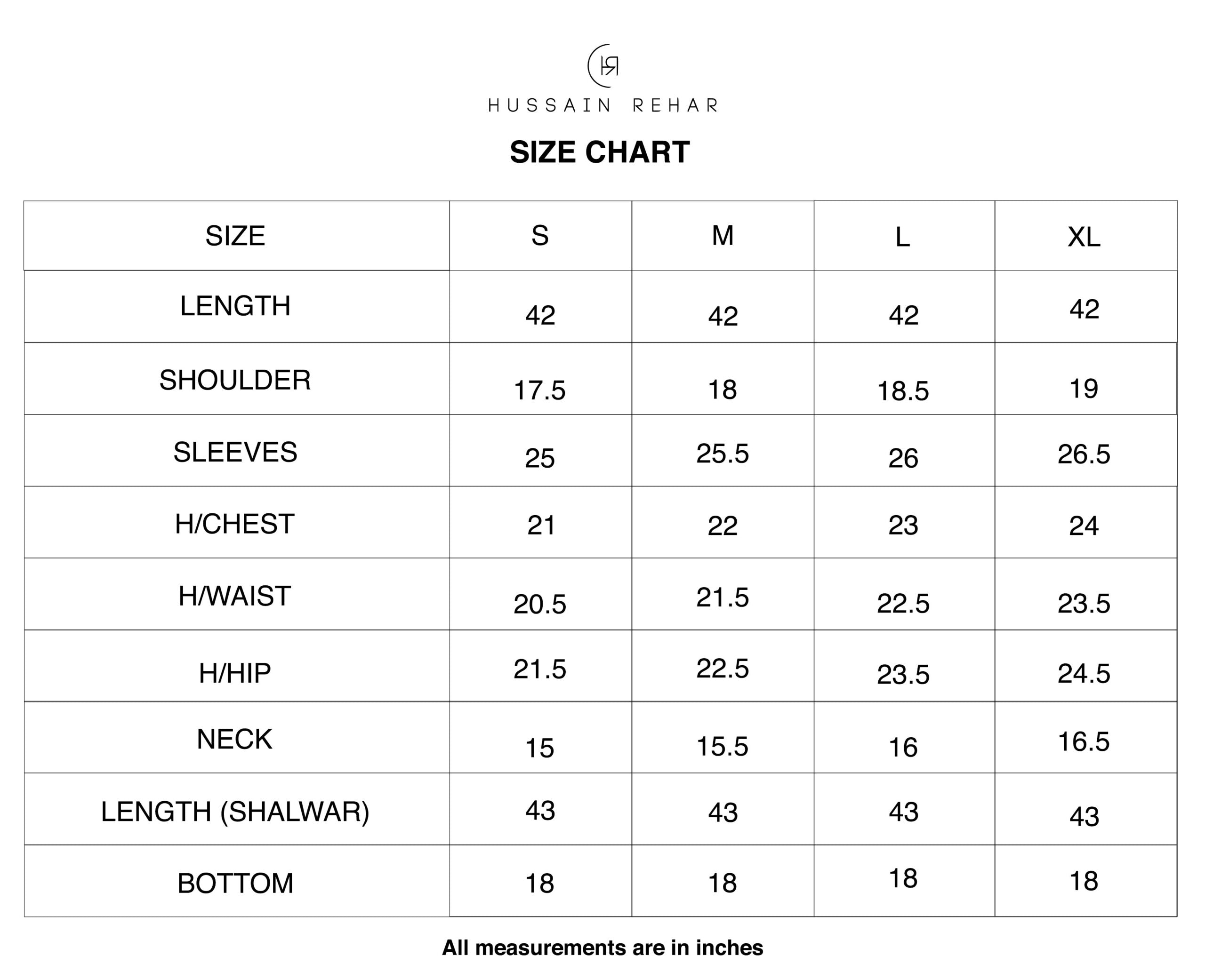
Task: Select the M size column header
Action: point(722,235)
